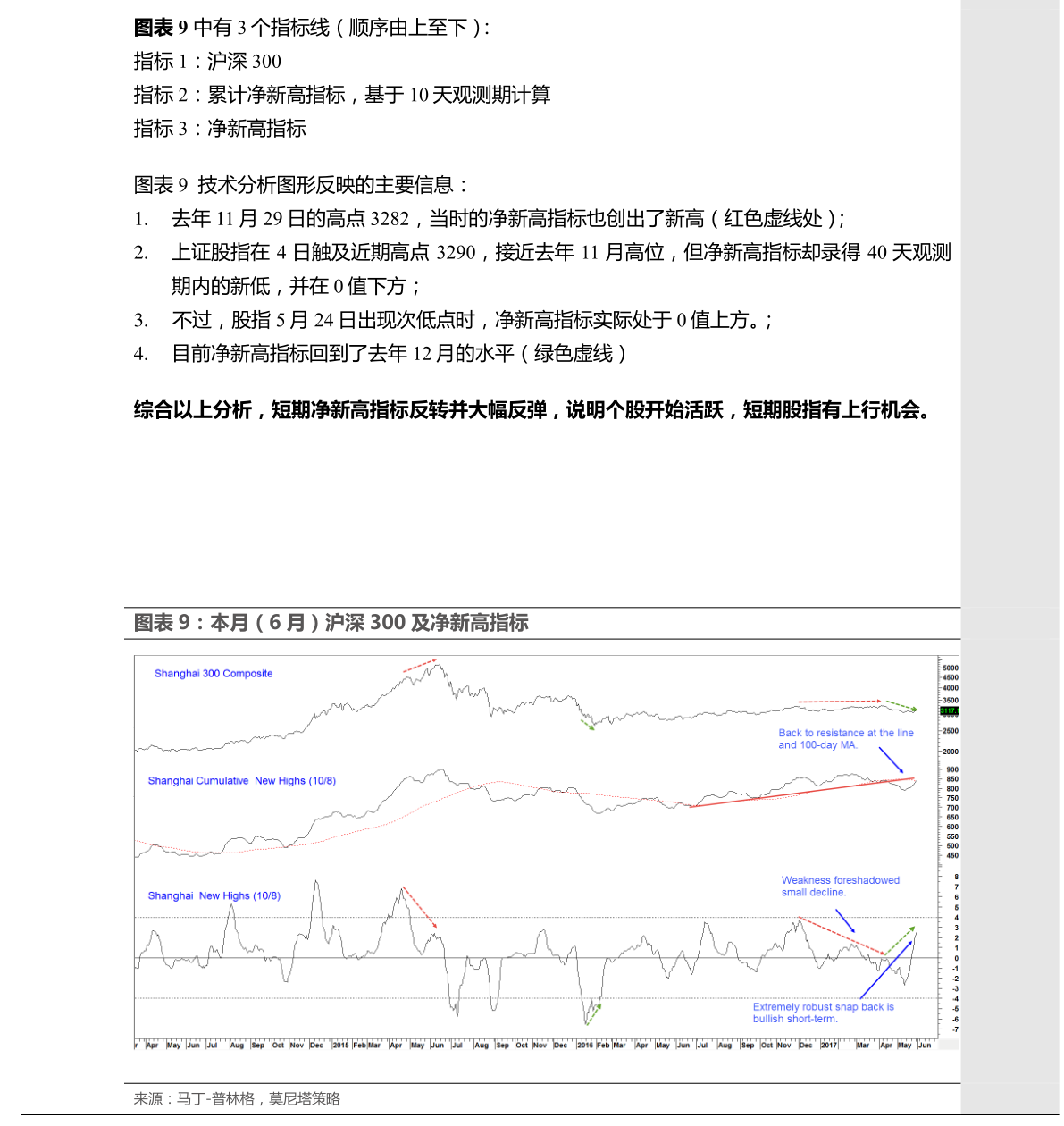1064x1126 pixels.
Task: Click the green 3117 current price tag
Action: pyautogui.click(x=949, y=710)
